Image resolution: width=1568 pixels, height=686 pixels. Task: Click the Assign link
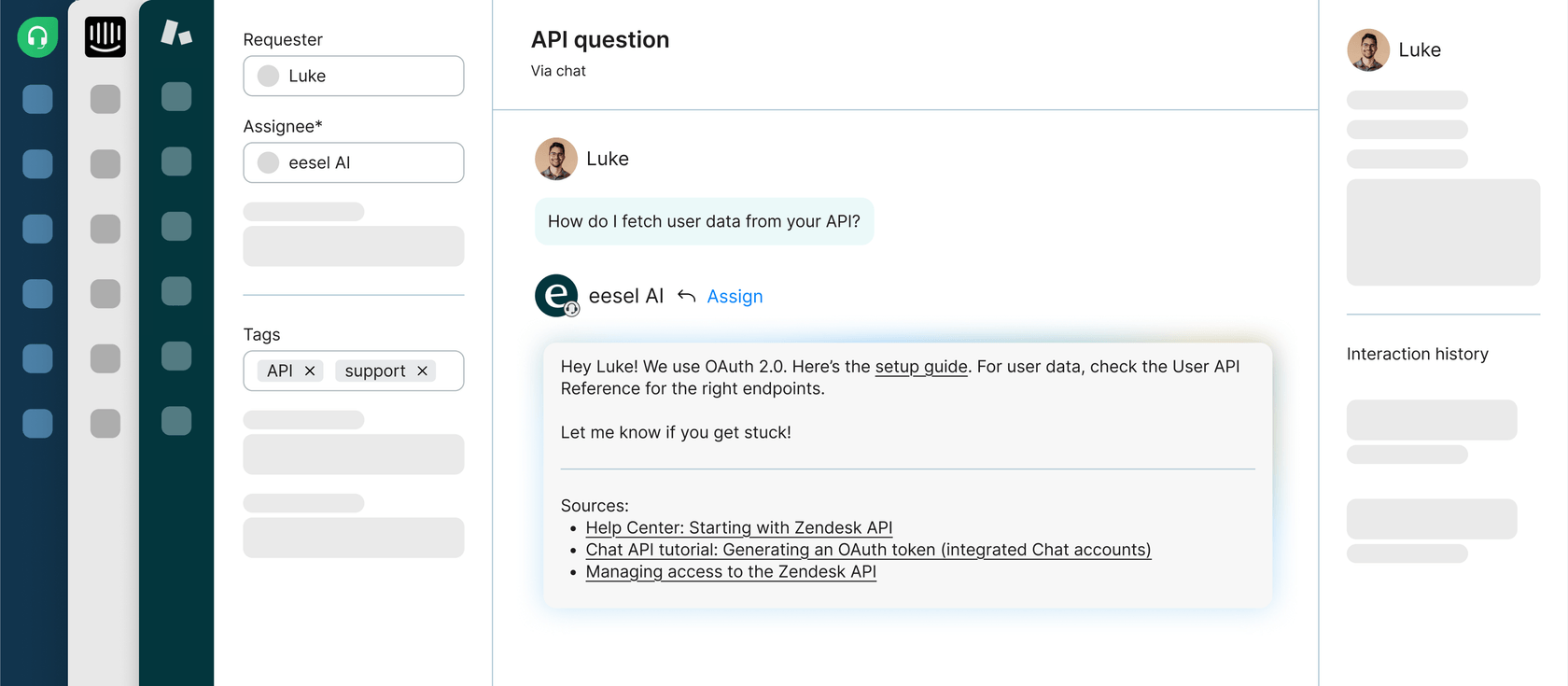pyautogui.click(x=735, y=297)
